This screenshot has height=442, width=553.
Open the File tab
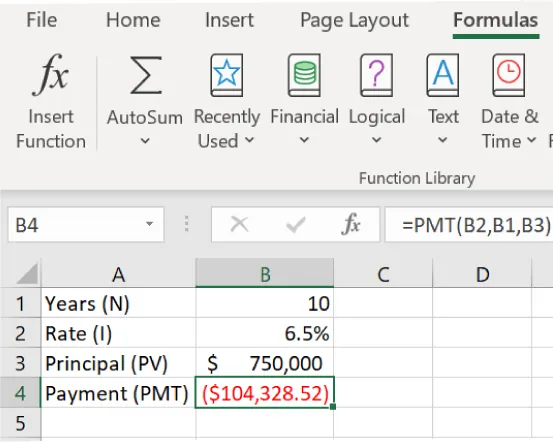pos(42,20)
